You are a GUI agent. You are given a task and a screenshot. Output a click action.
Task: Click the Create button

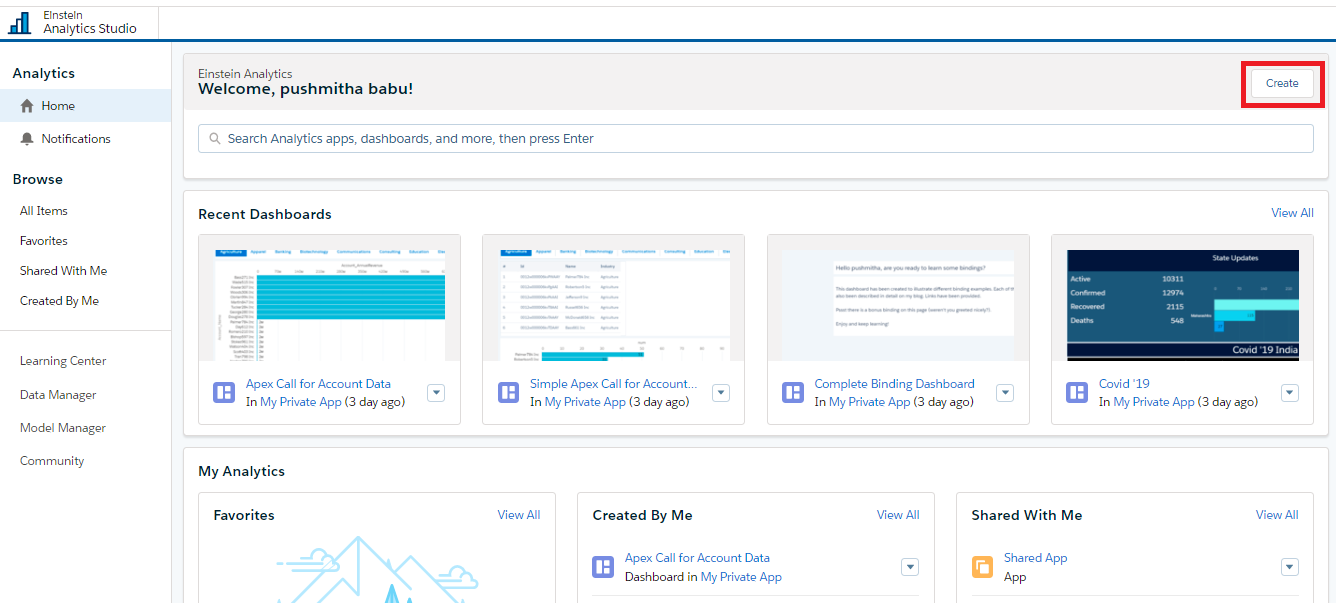(x=1282, y=84)
